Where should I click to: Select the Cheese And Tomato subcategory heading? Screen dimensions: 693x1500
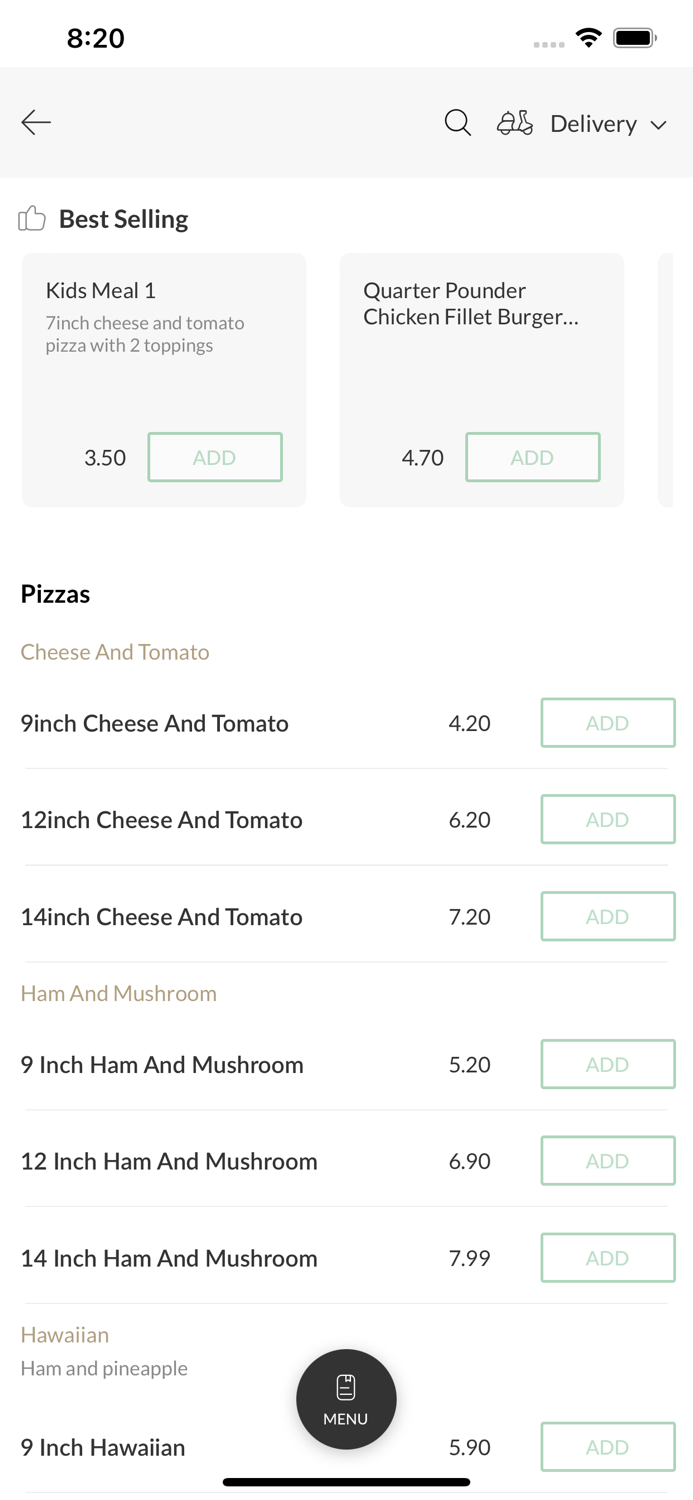click(x=115, y=652)
